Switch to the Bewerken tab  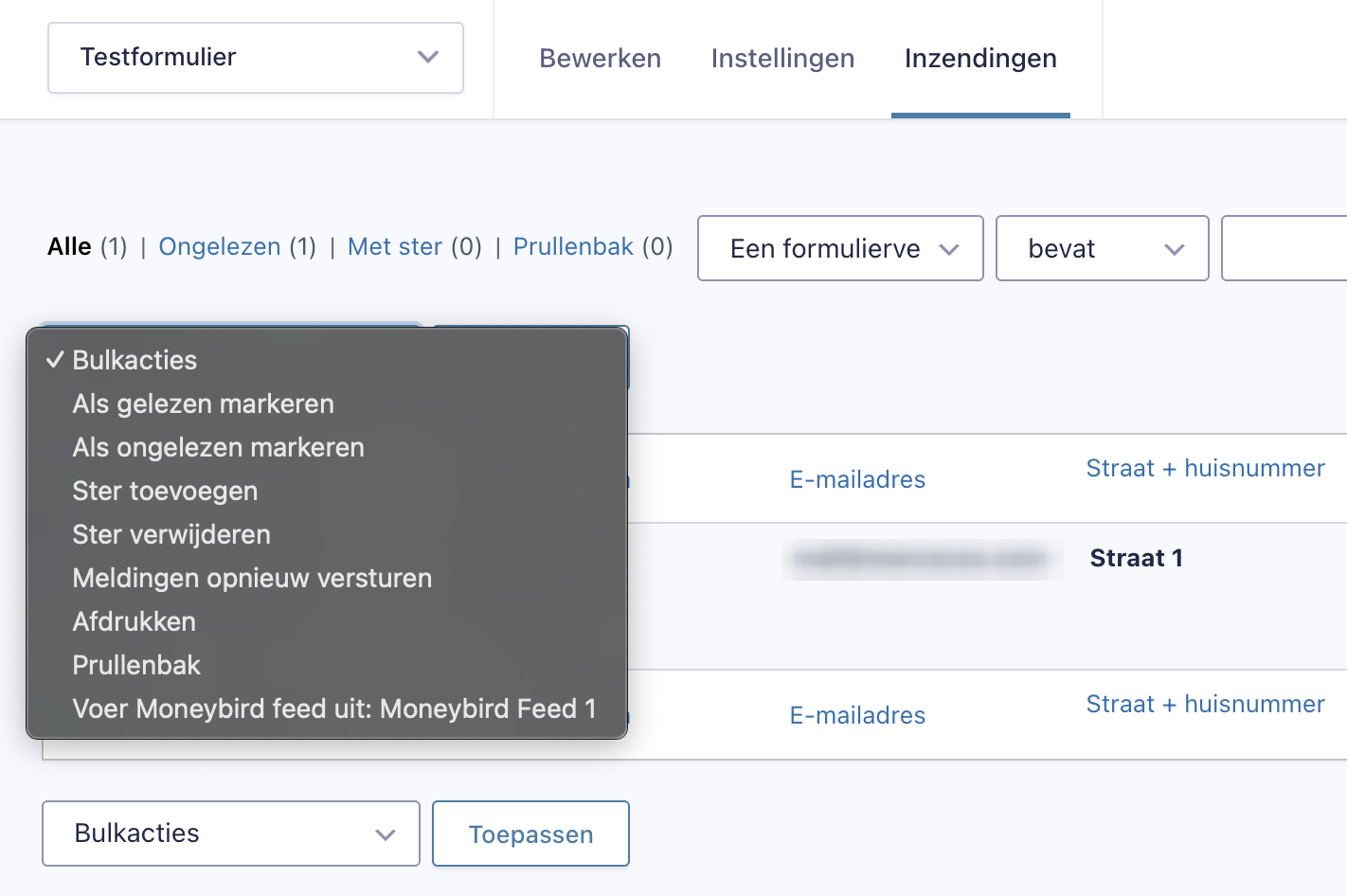[600, 59]
